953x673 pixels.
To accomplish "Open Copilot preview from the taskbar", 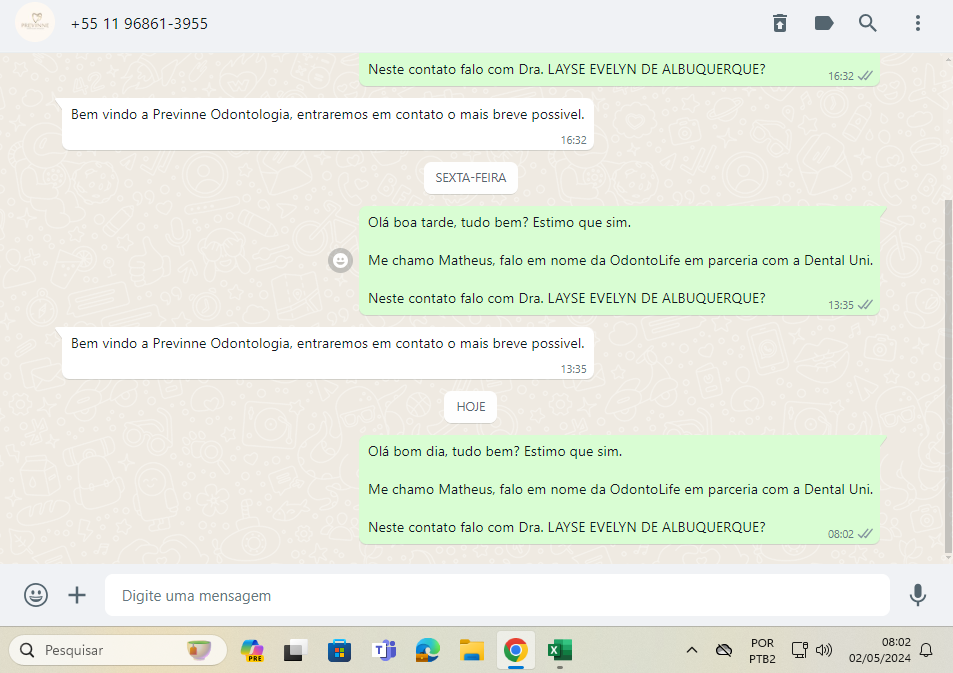I will 252,650.
